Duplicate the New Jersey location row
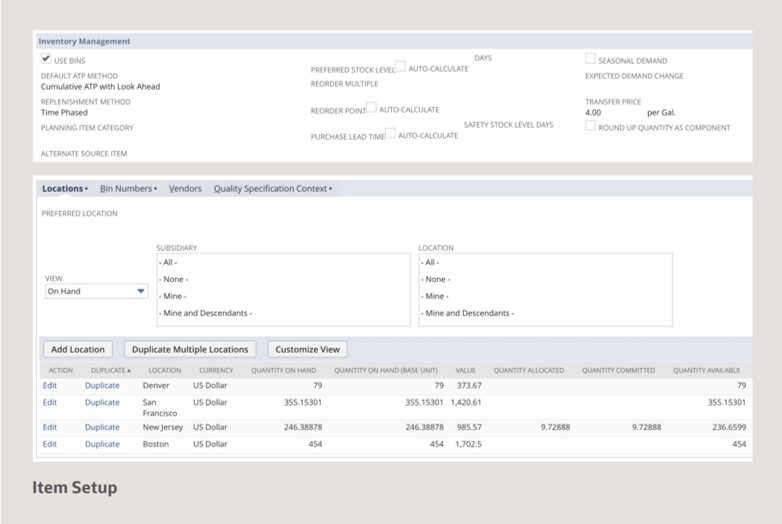782x524 pixels. 102,427
